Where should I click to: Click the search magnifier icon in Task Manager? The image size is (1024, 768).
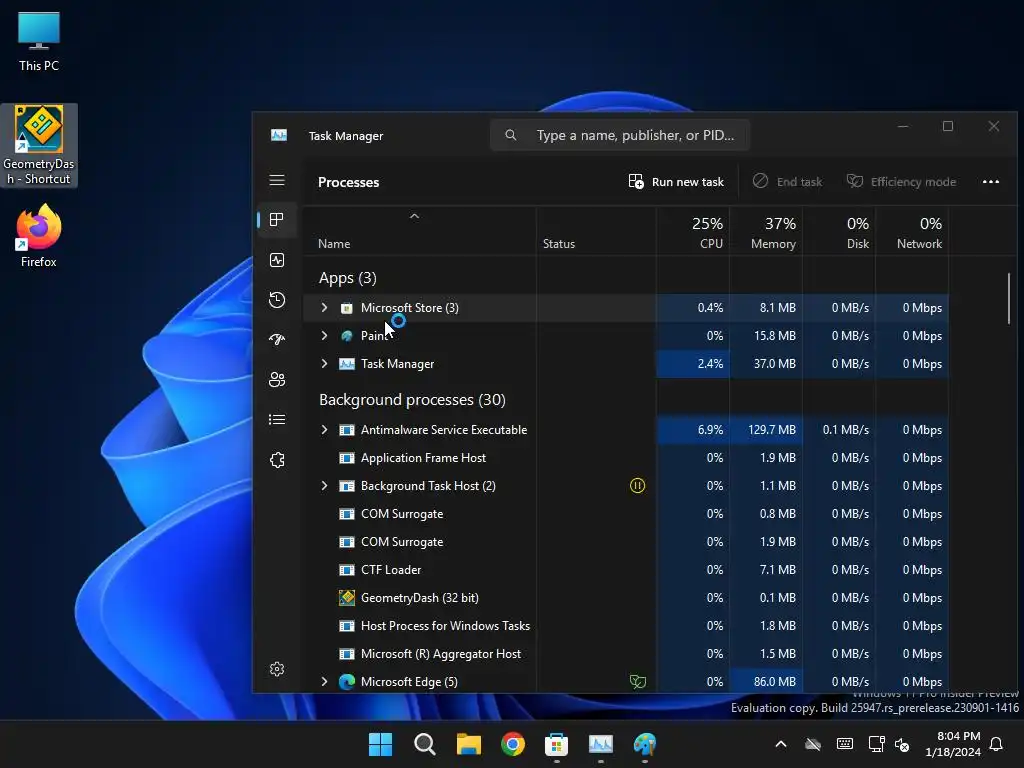coord(511,135)
